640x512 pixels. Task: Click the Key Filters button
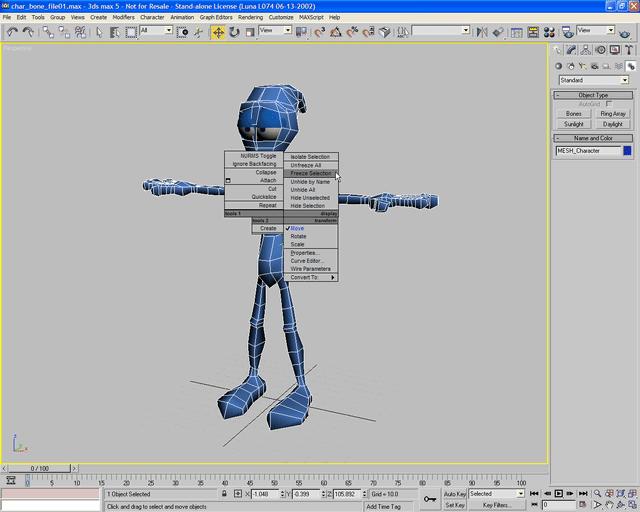497,506
